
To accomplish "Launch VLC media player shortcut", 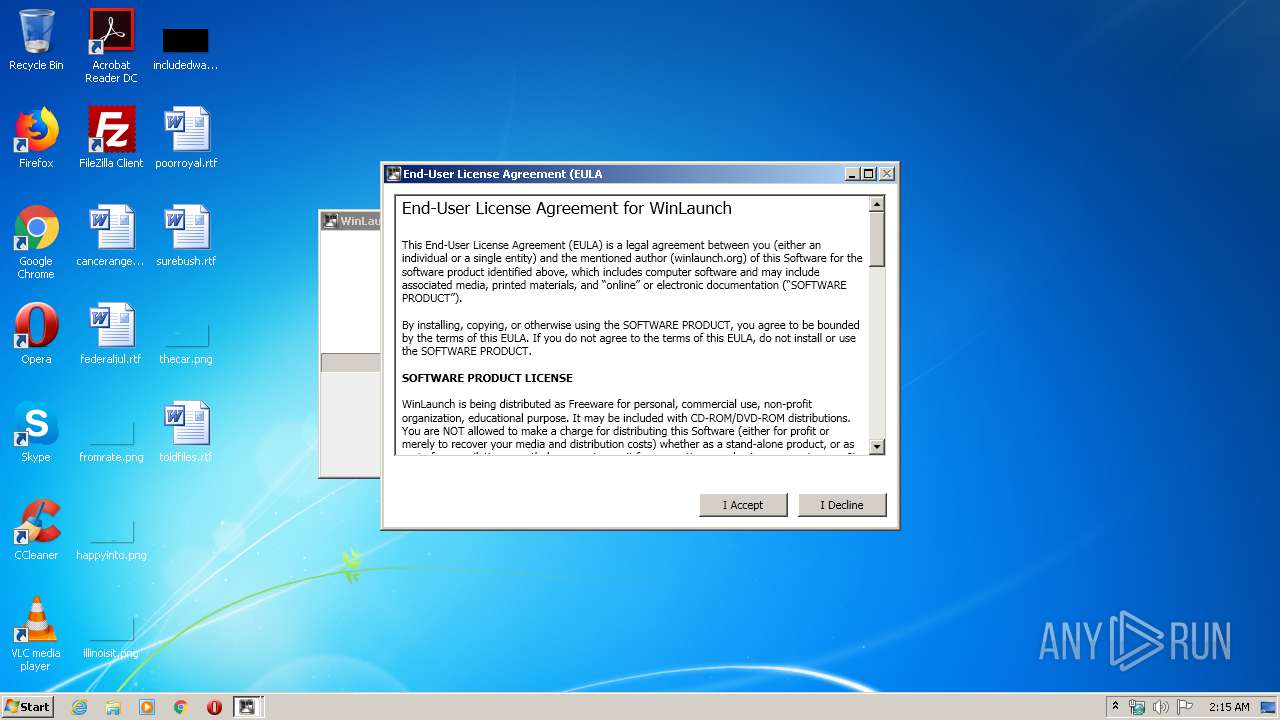I will (x=36, y=634).
